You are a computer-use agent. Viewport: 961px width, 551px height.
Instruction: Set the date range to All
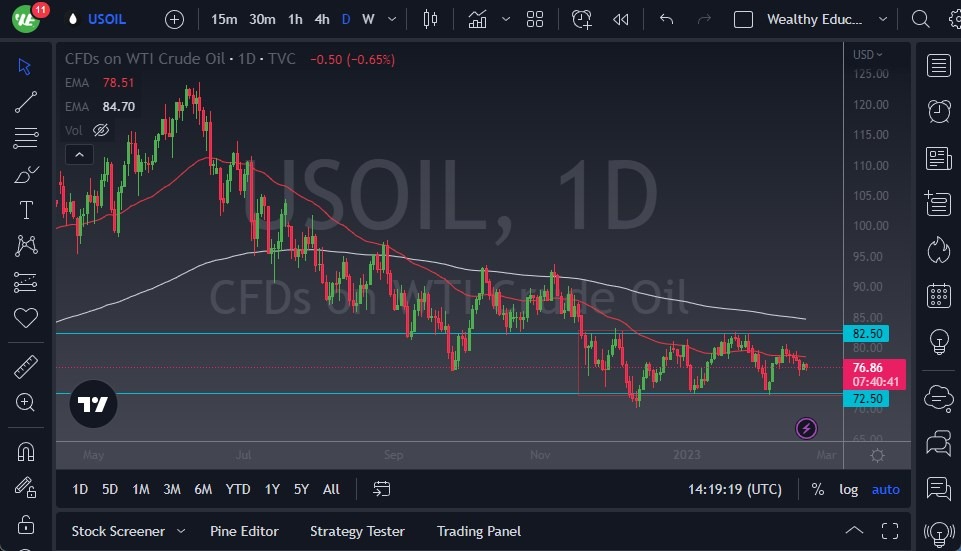(331, 489)
